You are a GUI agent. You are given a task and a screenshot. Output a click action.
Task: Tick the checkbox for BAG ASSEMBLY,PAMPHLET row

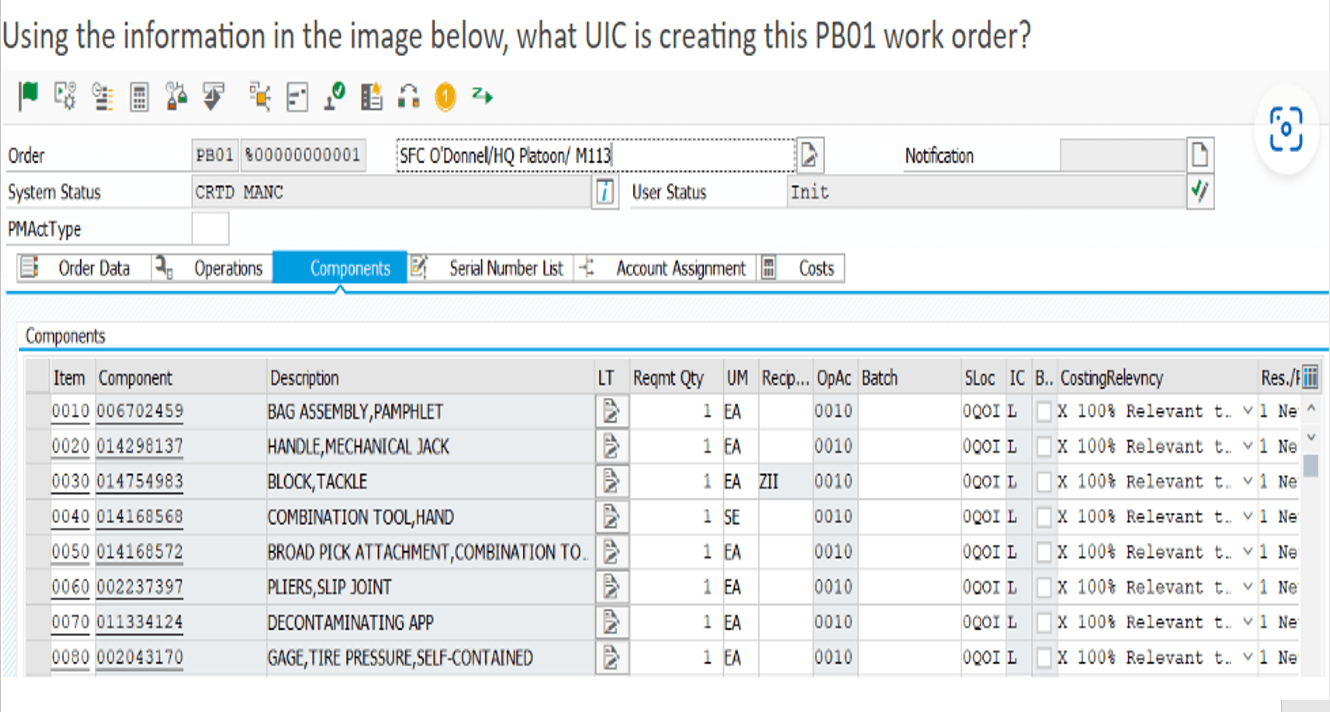1044,411
